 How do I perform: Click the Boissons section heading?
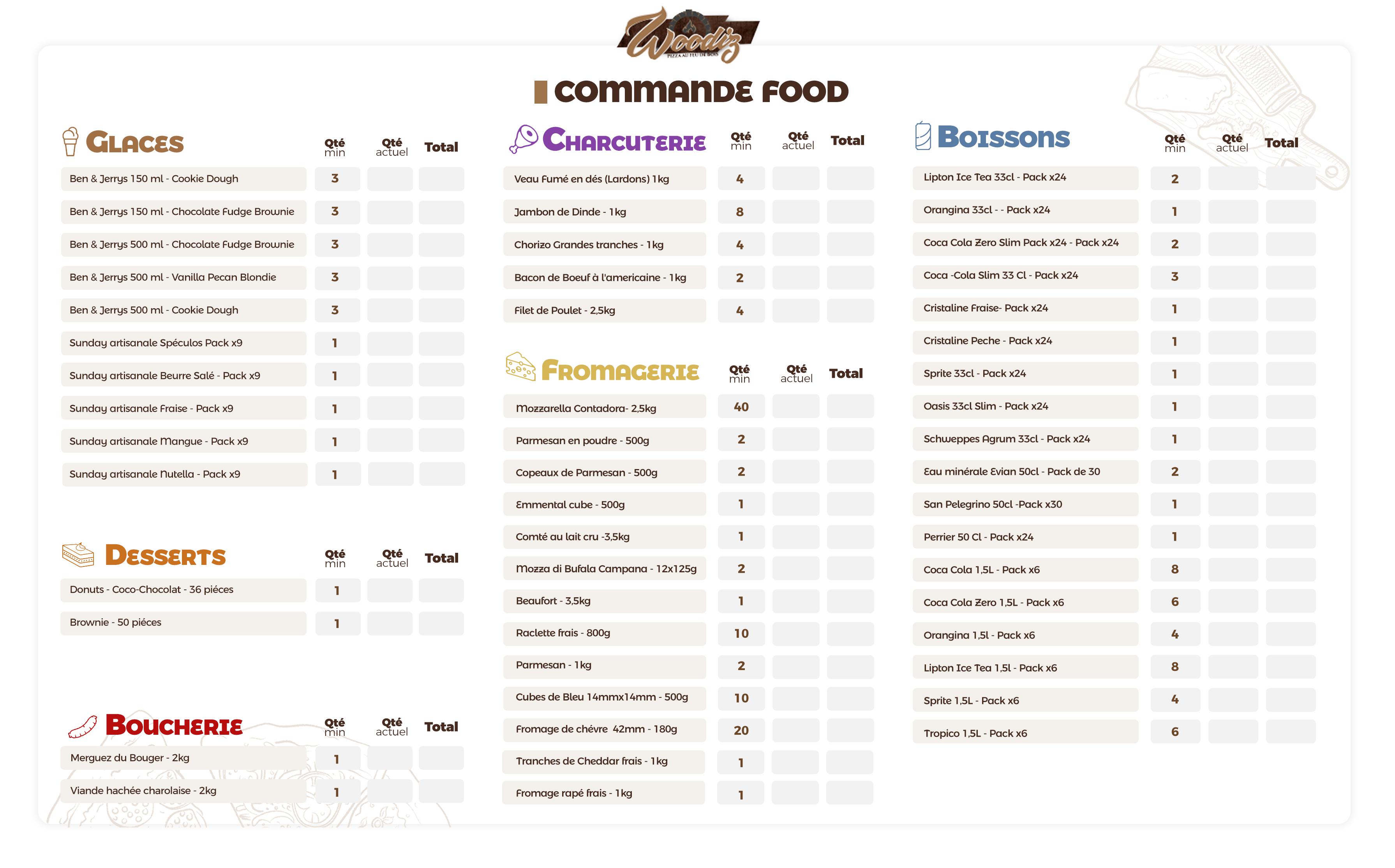point(1003,137)
